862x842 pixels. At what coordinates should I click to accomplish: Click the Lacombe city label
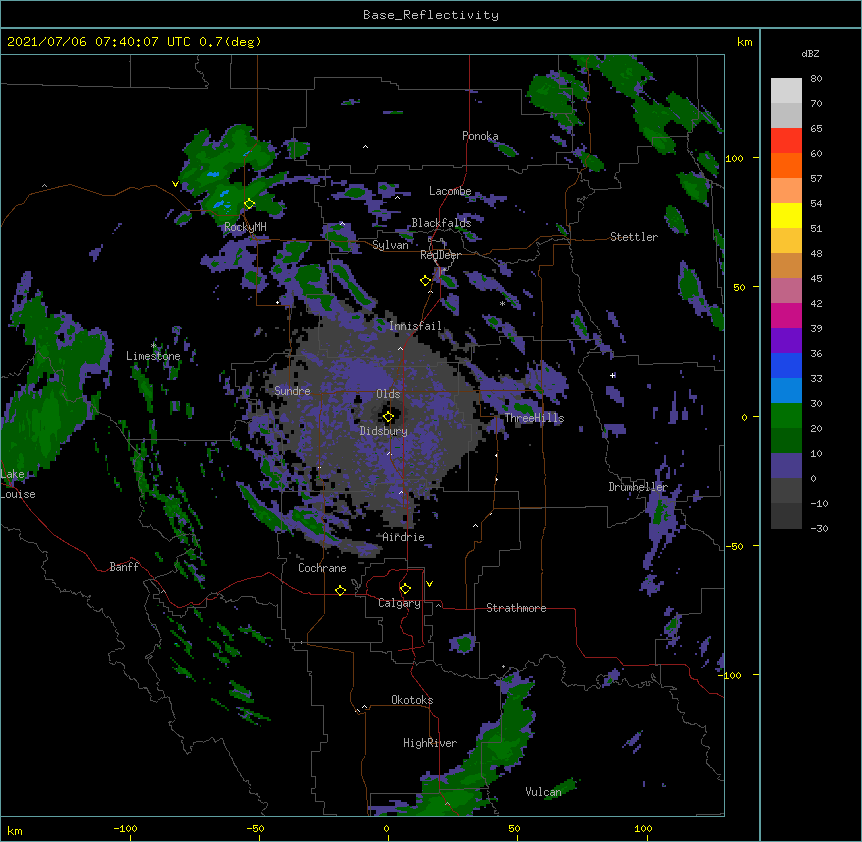point(450,191)
